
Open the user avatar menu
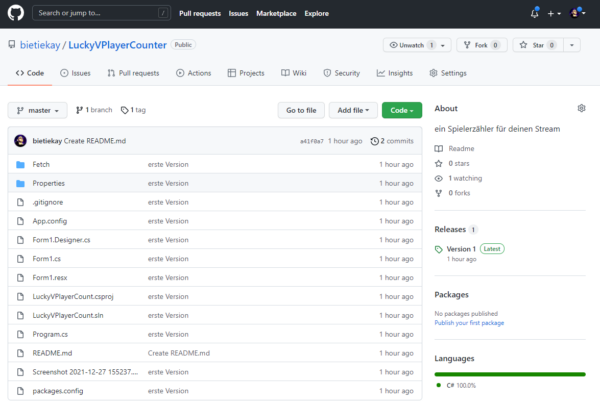coord(577,13)
